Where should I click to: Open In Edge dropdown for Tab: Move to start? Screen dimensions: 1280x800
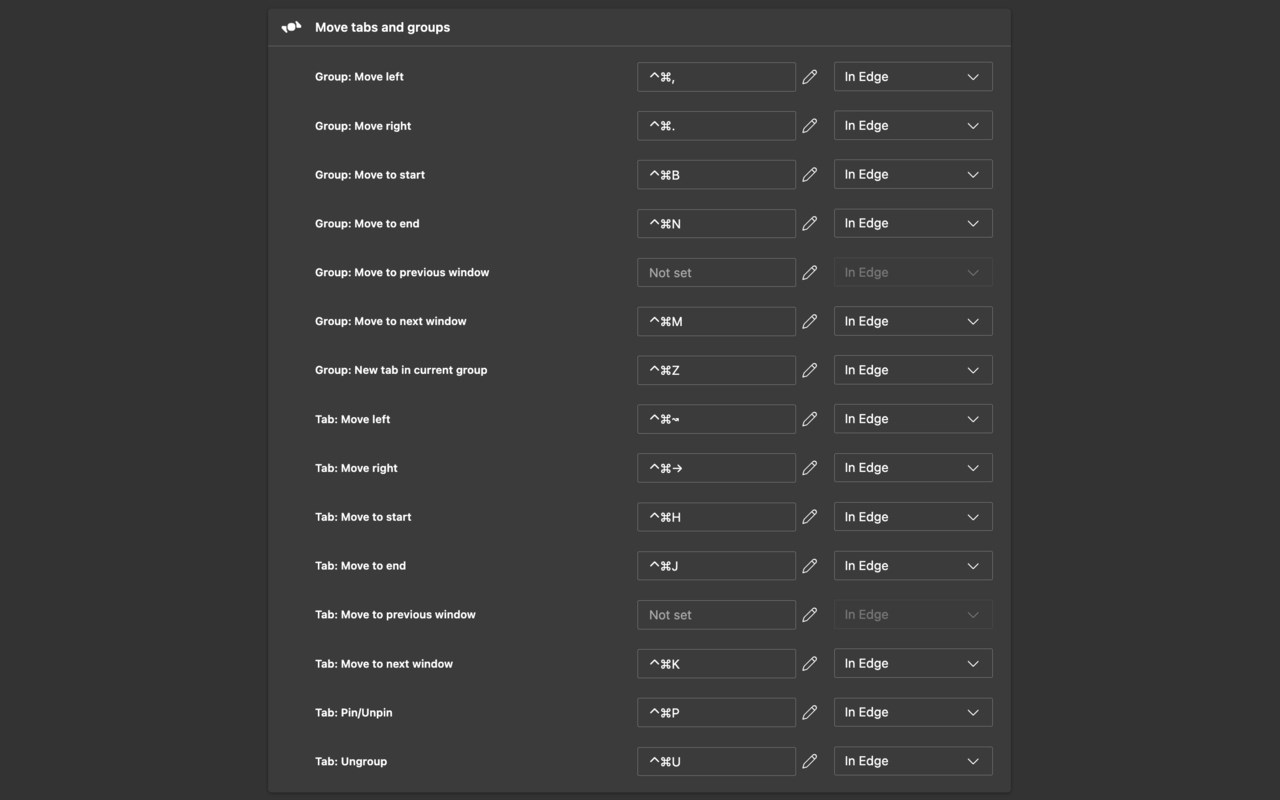(x=912, y=517)
